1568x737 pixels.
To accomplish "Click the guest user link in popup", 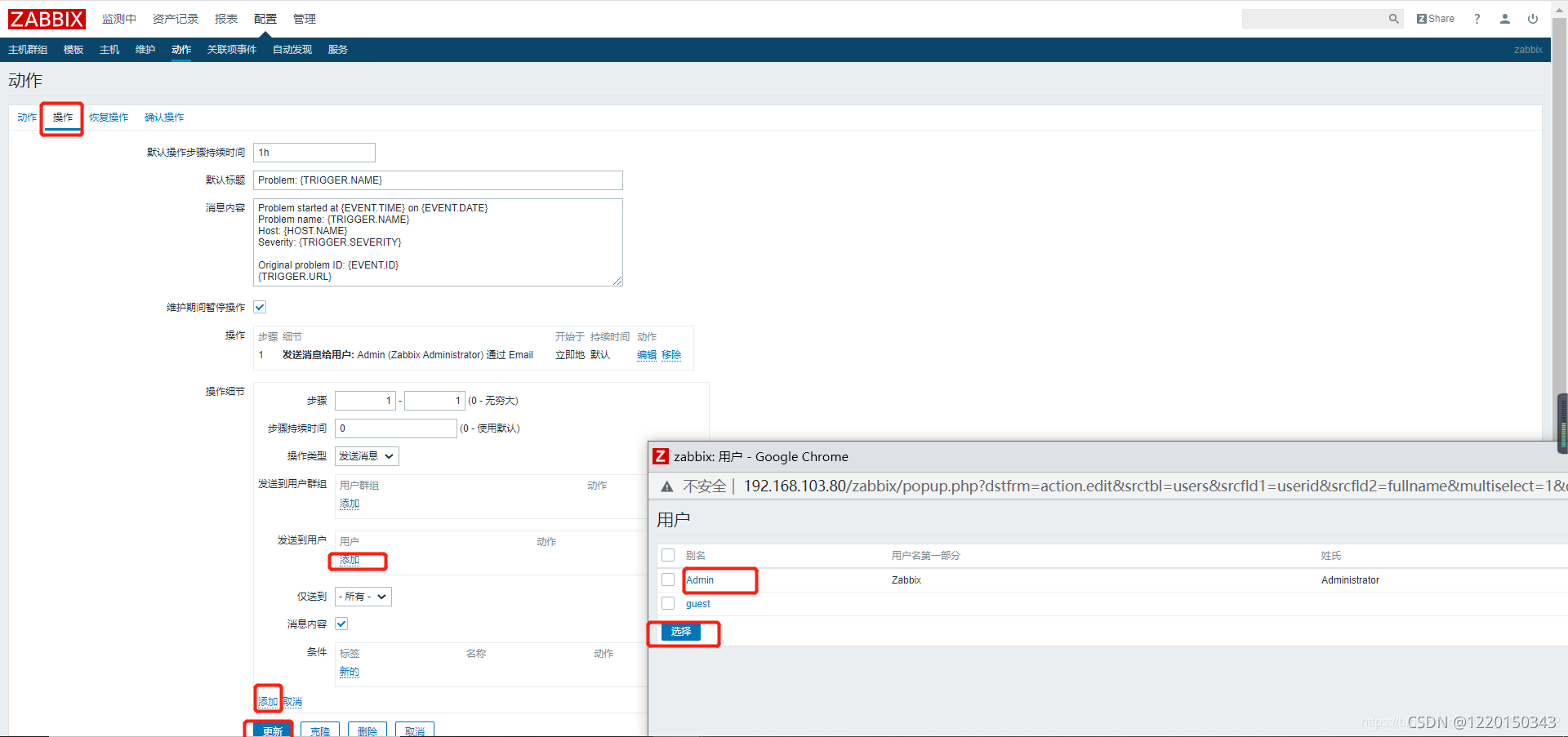I will 698,604.
